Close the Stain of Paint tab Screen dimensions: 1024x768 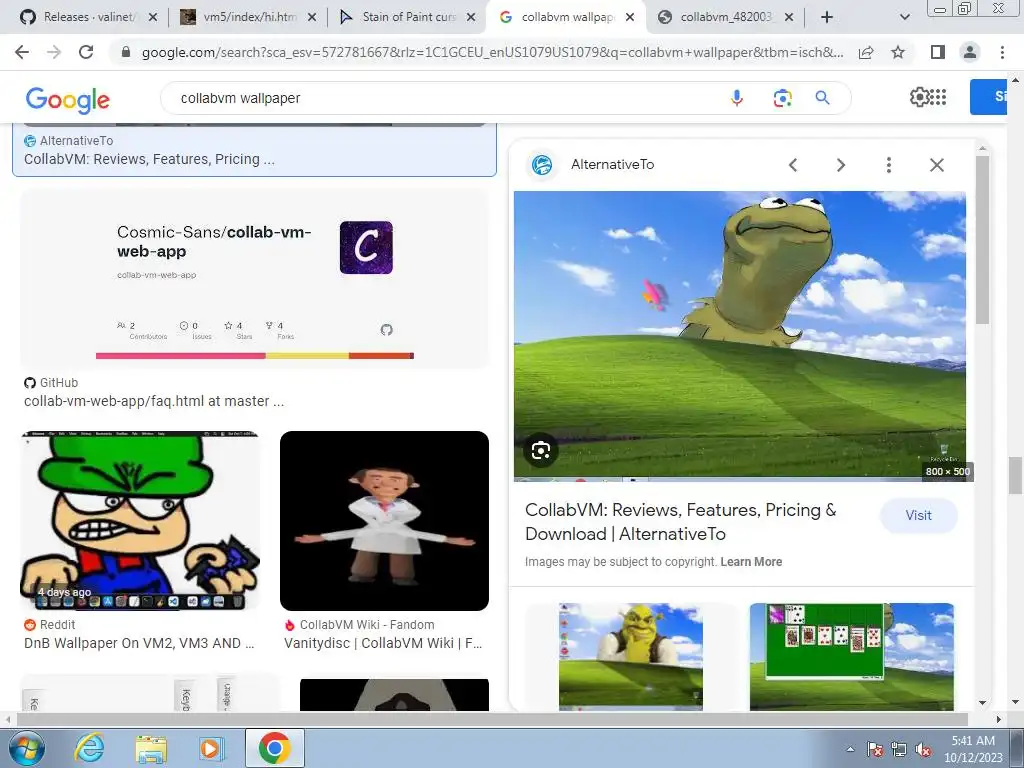pos(471,17)
